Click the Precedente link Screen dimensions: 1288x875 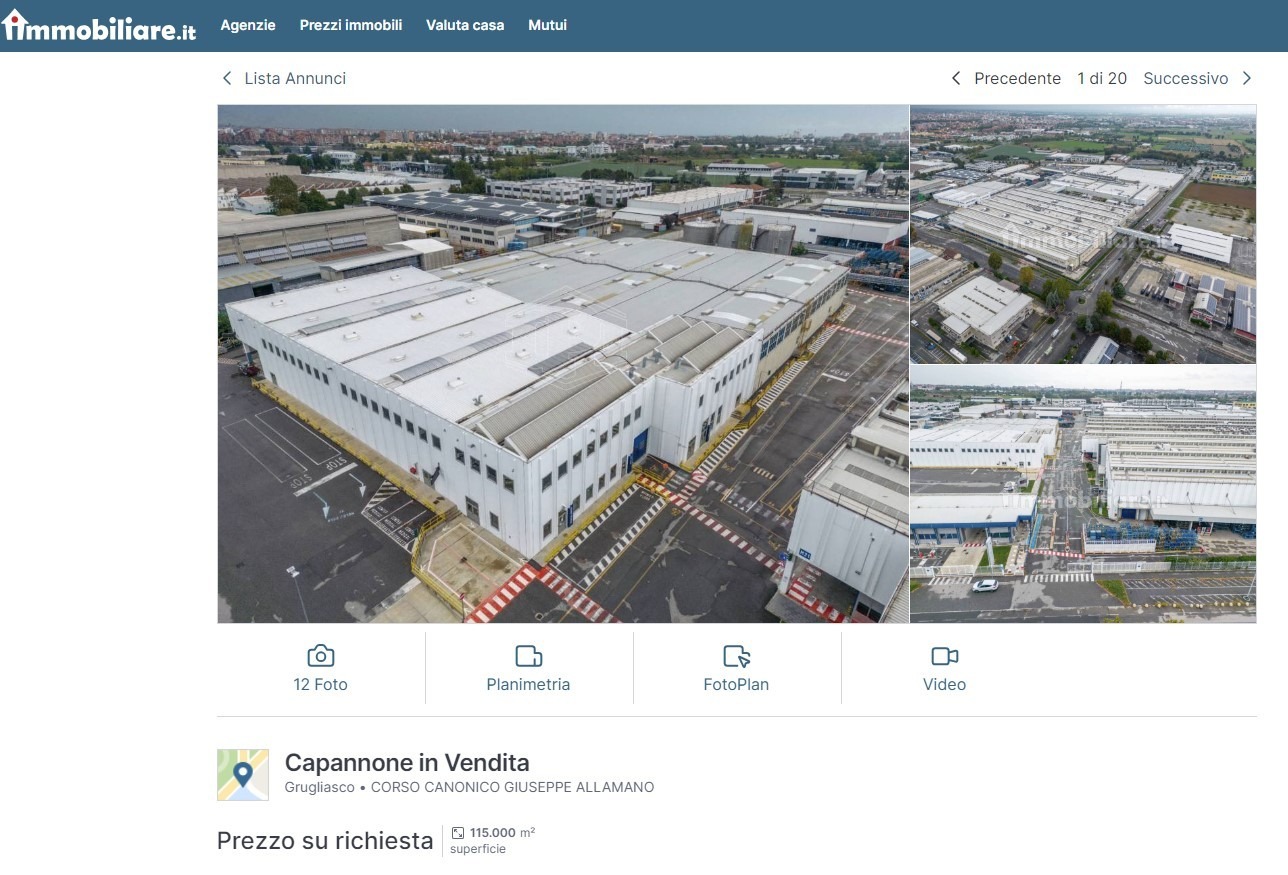click(x=1017, y=78)
